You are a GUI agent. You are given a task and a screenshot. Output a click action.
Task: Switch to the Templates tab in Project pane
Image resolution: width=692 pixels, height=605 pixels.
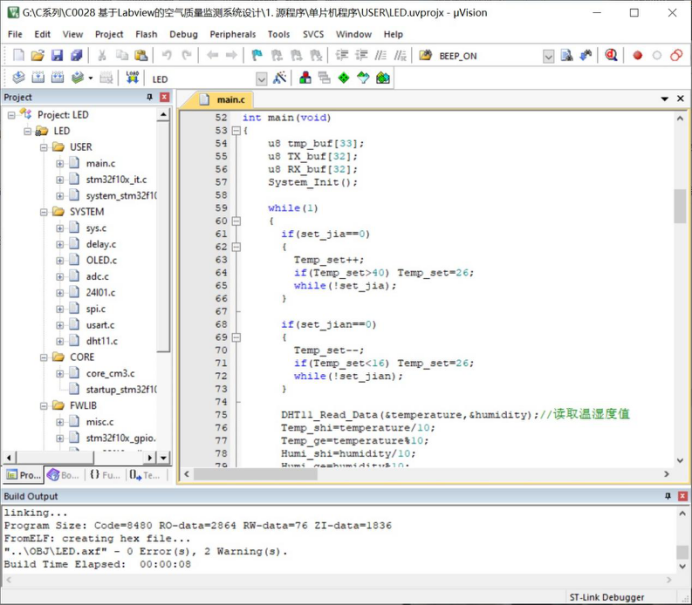(145, 475)
